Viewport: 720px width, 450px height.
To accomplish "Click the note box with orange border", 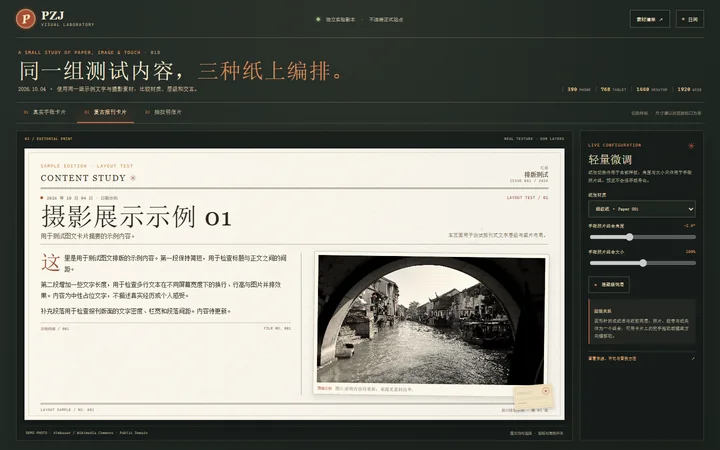I will click(642, 321).
